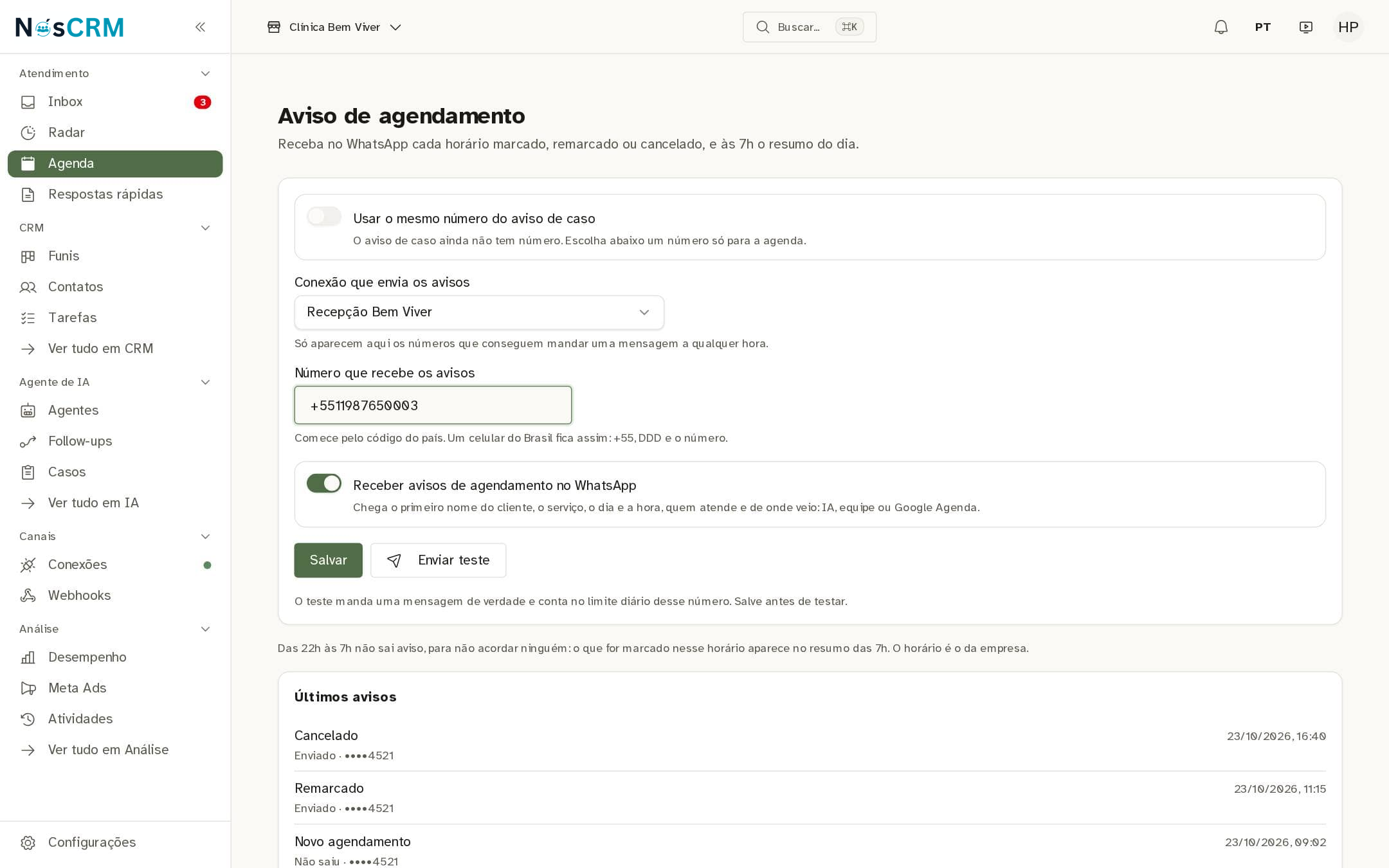
Task: Click the Buscar search box
Action: pyautogui.click(x=810, y=27)
